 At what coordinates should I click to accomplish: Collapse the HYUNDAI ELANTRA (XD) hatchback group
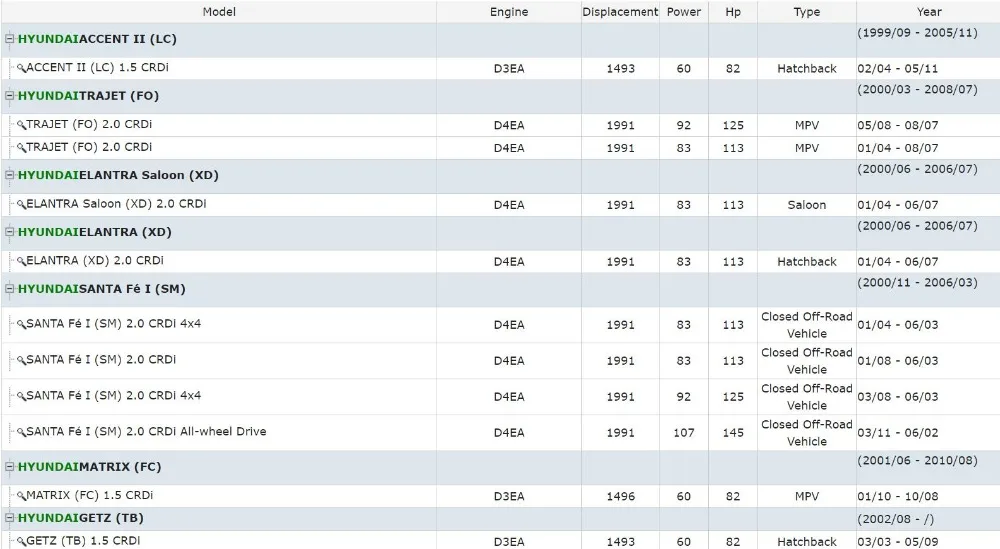click(x=10, y=231)
